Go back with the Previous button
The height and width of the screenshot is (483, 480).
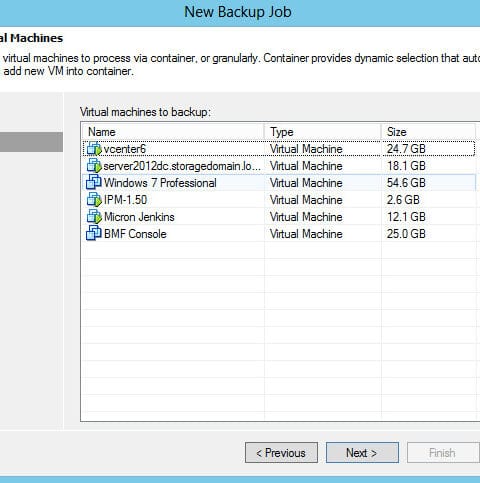pyautogui.click(x=281, y=453)
